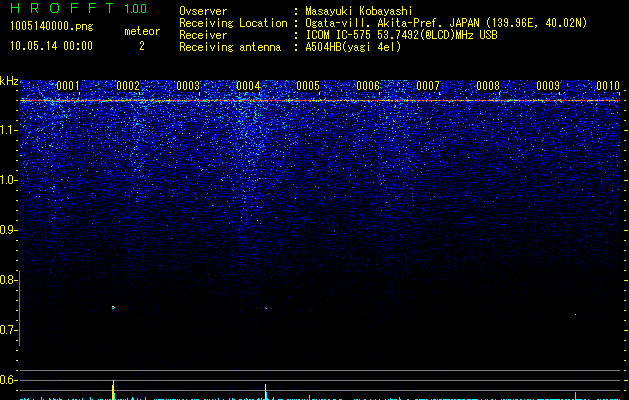Click time marker 0004

(x=248, y=86)
